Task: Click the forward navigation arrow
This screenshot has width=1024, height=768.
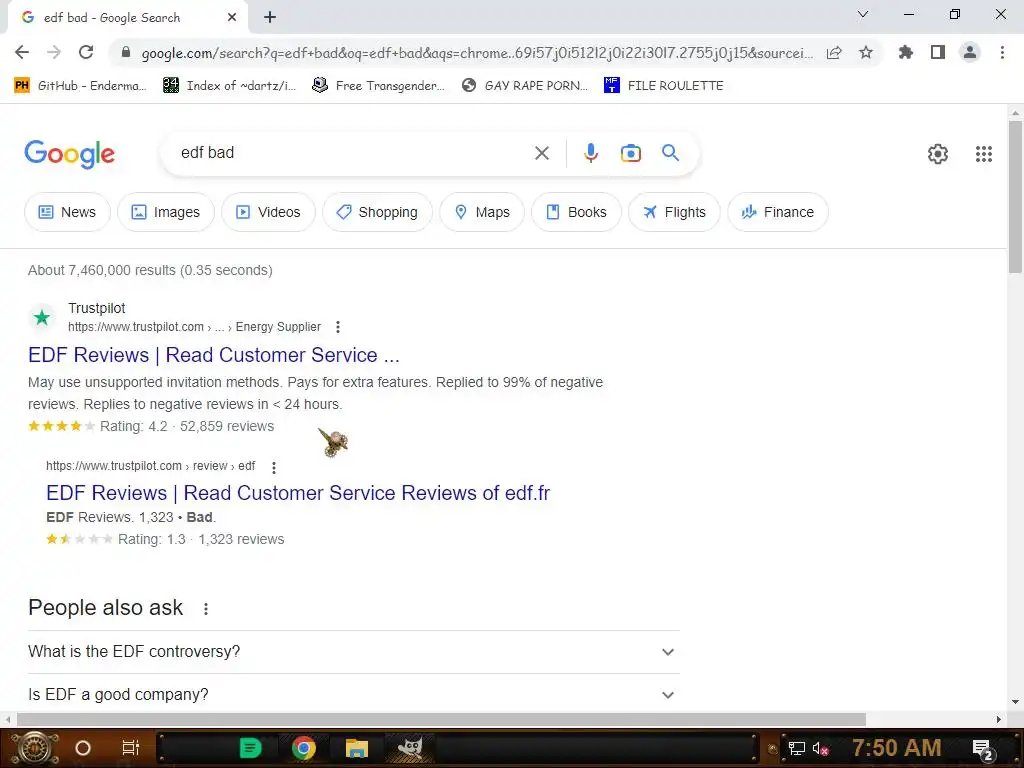Action: coord(54,52)
